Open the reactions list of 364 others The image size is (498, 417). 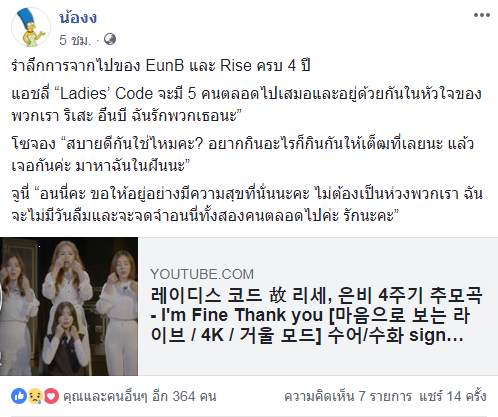[x=140, y=397]
